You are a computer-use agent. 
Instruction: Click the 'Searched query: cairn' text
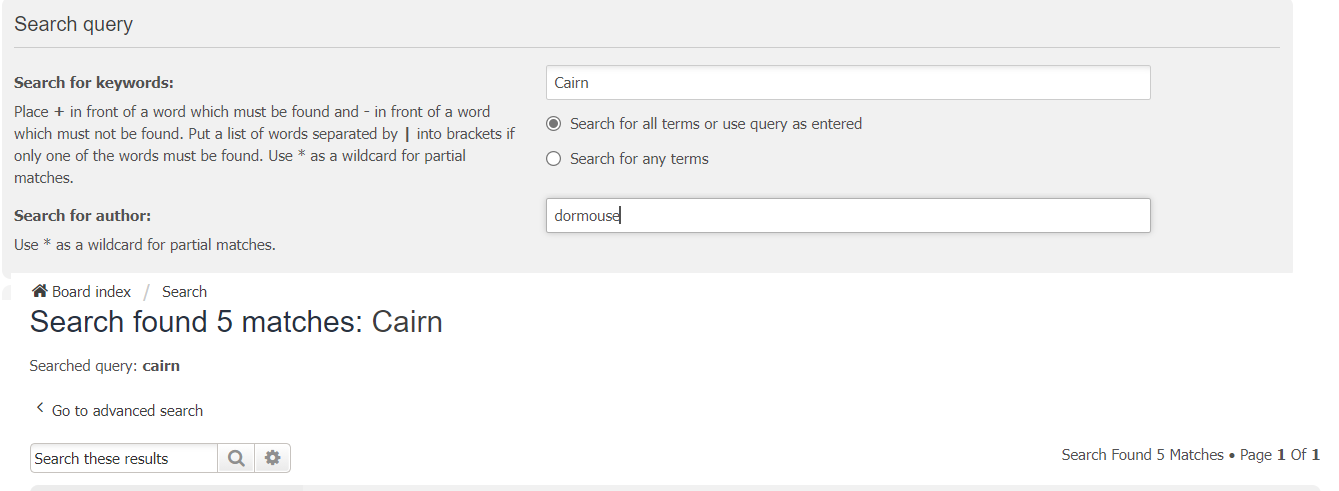coord(105,366)
